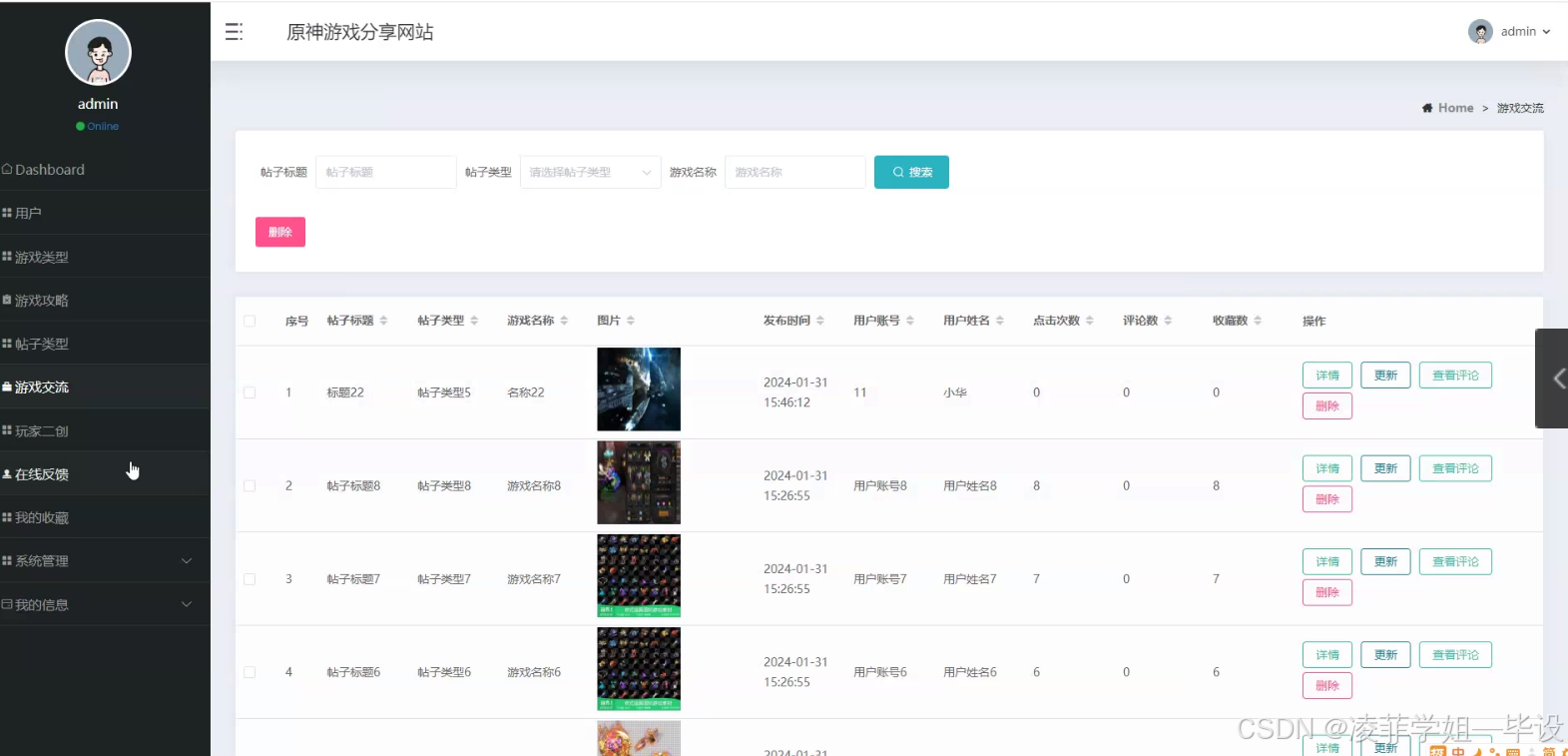This screenshot has height=756, width=1568.
Task: Open the image thumbnail for 帖子标题7
Action: click(x=639, y=575)
